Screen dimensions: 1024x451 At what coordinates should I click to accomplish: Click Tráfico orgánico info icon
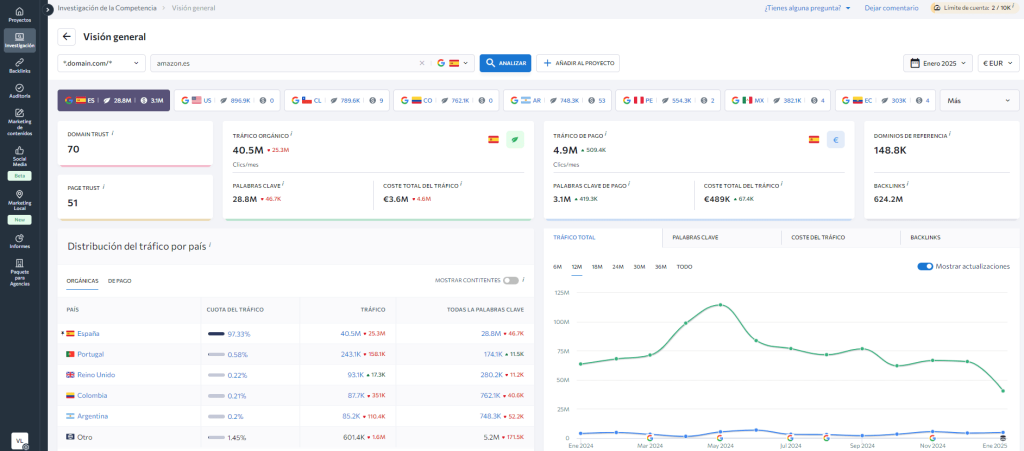291,133
